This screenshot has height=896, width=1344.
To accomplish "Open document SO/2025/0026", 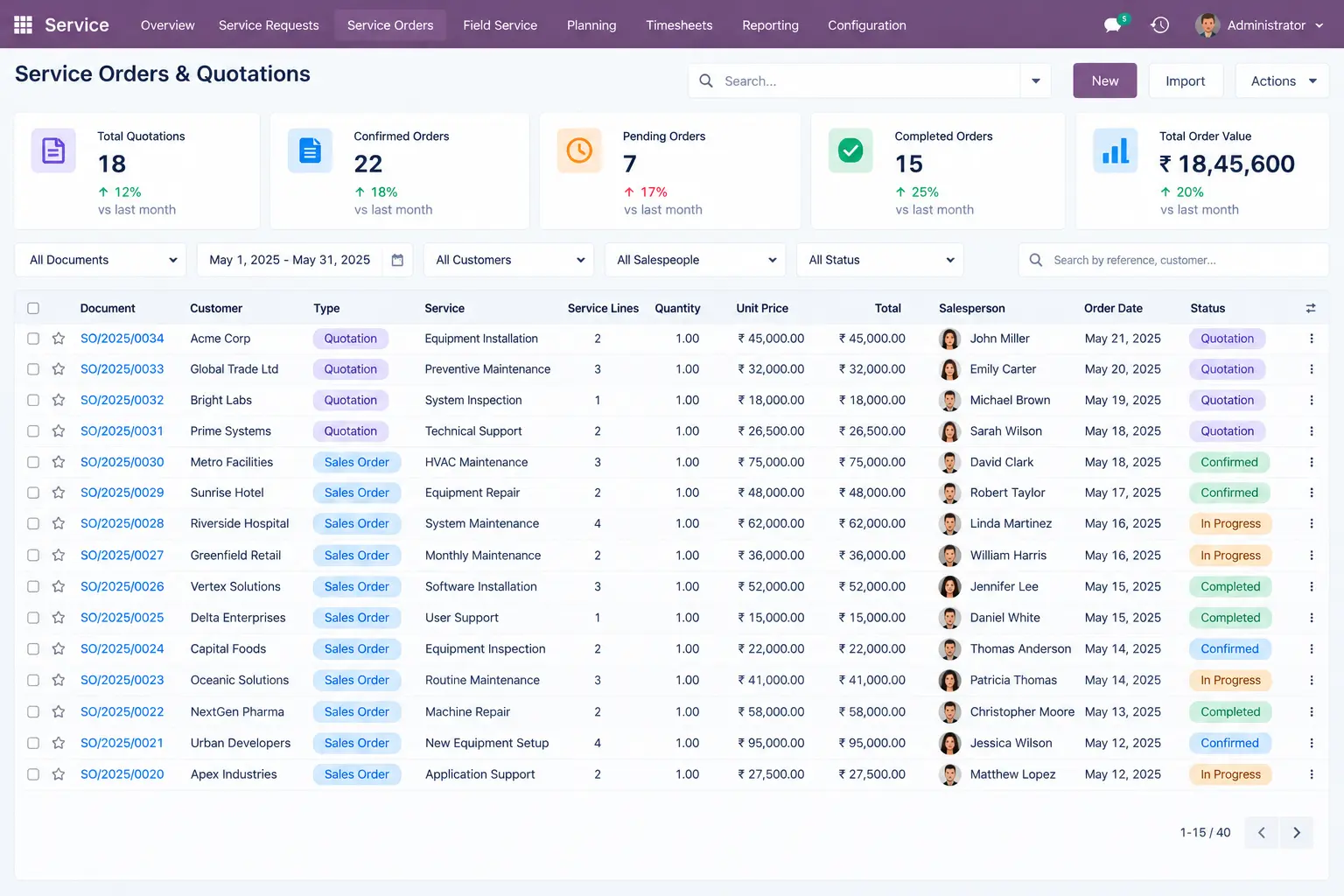I will click(122, 586).
